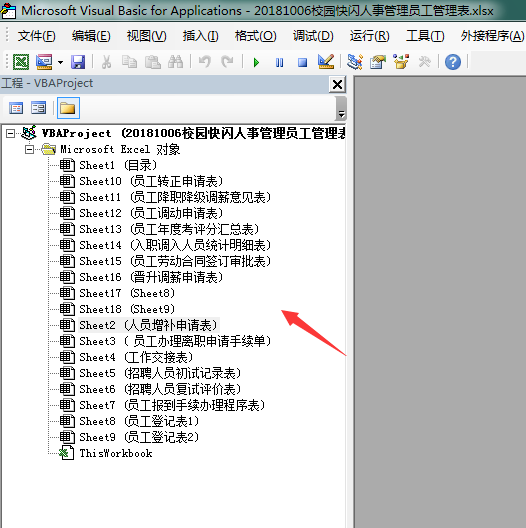The height and width of the screenshot is (528, 526).
Task: Open 格式(O) menu
Action: (x=256, y=36)
